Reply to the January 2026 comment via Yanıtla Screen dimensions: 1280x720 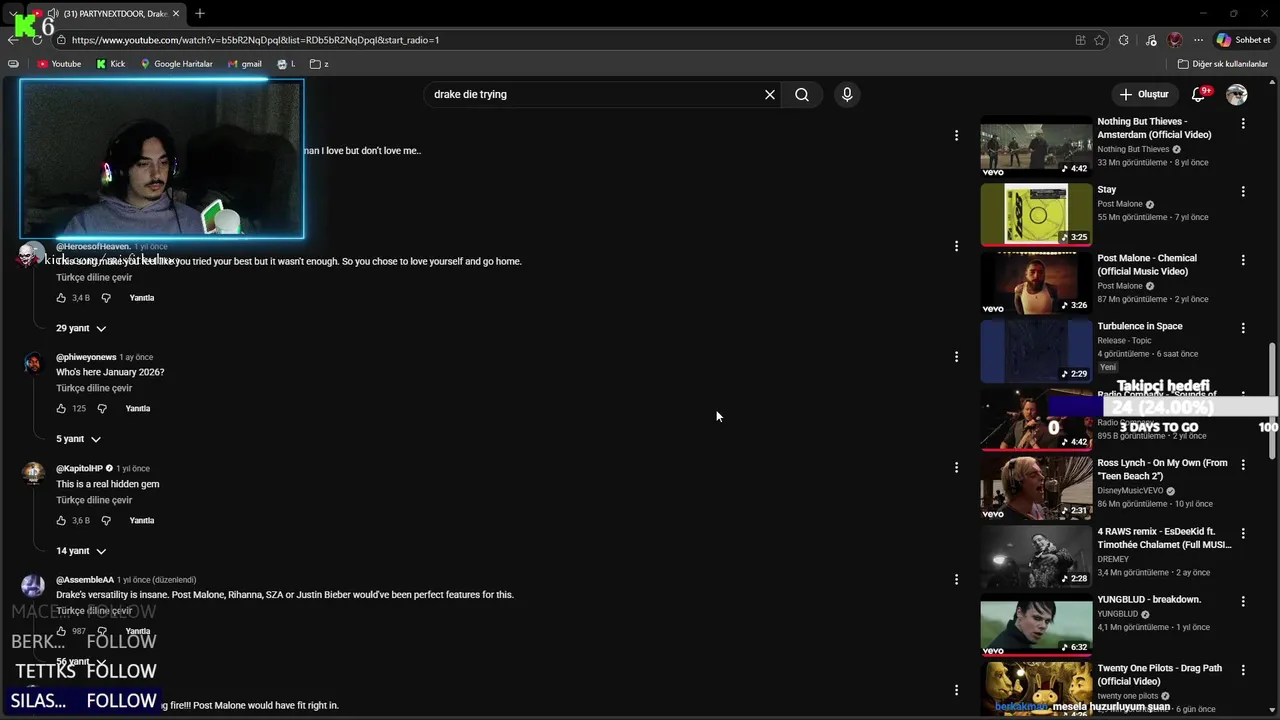pos(138,409)
